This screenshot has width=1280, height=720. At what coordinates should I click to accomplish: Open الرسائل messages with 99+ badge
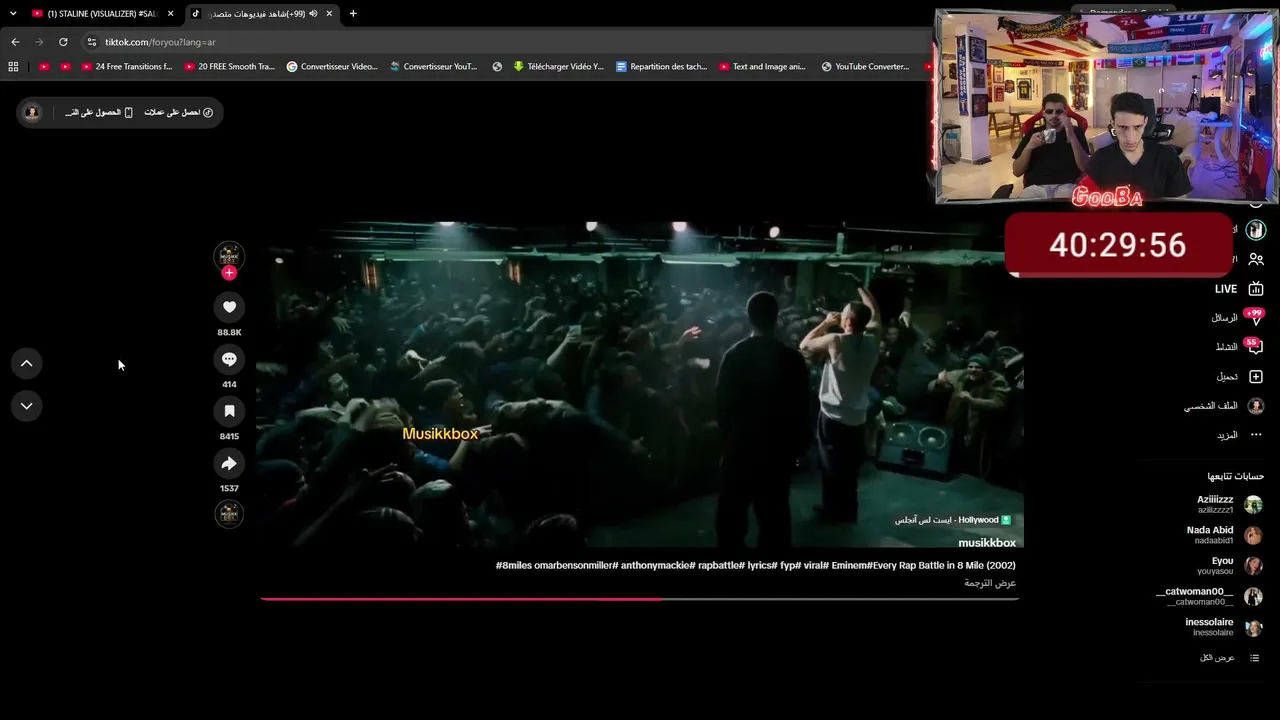(x=1238, y=318)
